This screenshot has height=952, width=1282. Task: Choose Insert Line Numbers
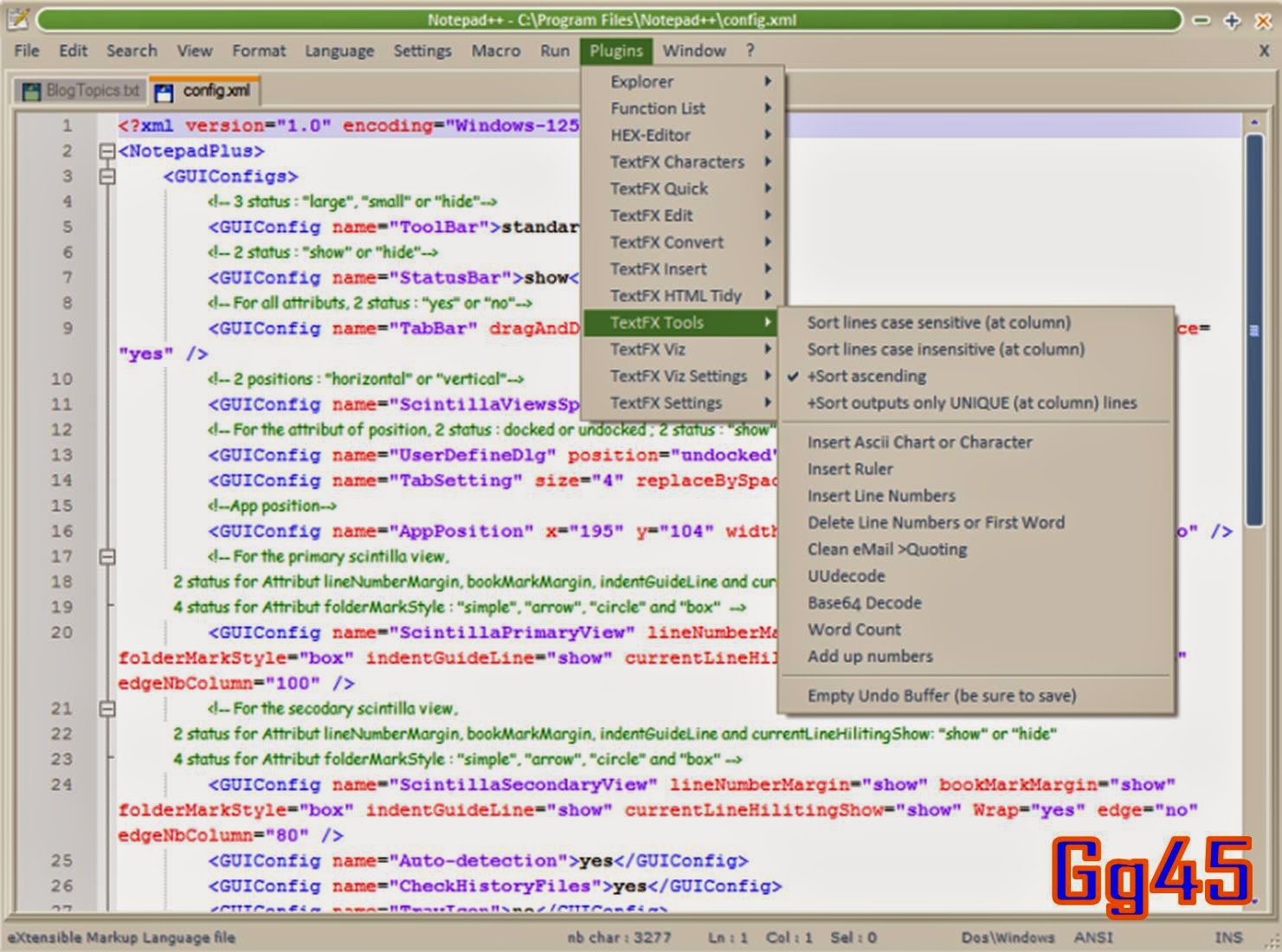tap(976, 496)
